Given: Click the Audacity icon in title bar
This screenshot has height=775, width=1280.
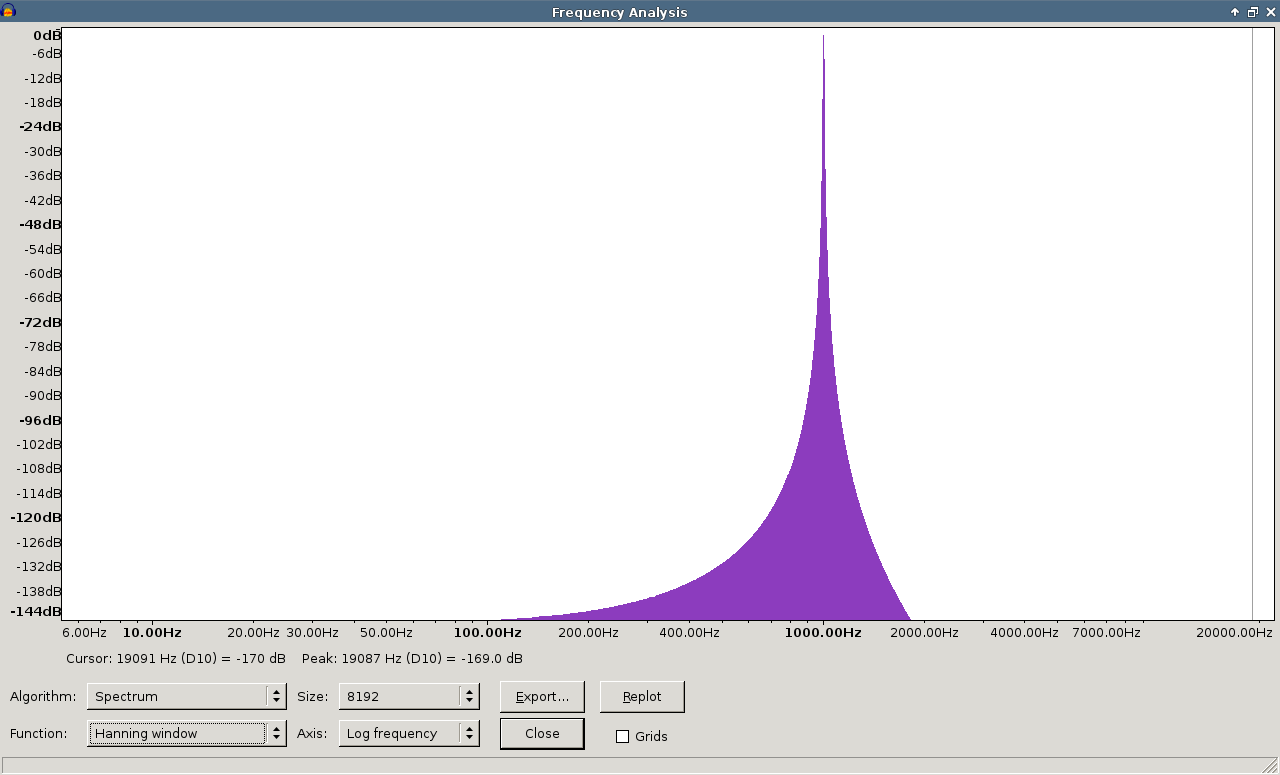Looking at the screenshot, I should pos(9,11).
